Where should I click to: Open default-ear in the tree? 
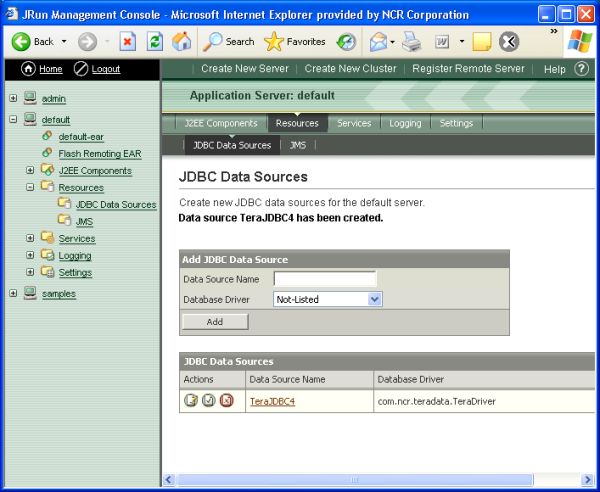click(81, 137)
